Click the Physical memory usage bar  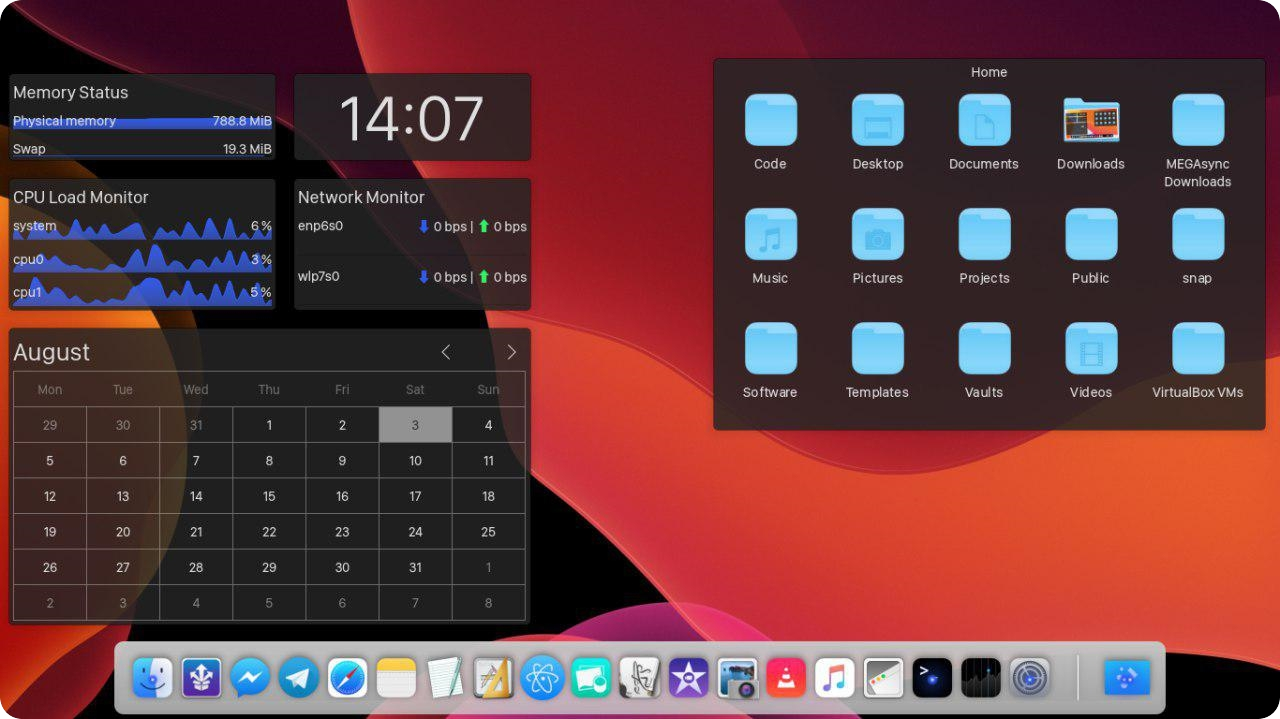(142, 121)
